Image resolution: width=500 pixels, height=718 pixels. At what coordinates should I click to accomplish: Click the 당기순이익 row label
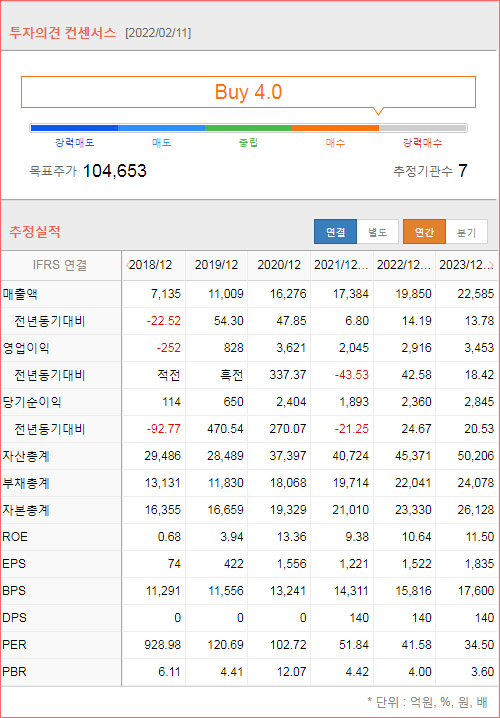pyautogui.click(x=32, y=402)
